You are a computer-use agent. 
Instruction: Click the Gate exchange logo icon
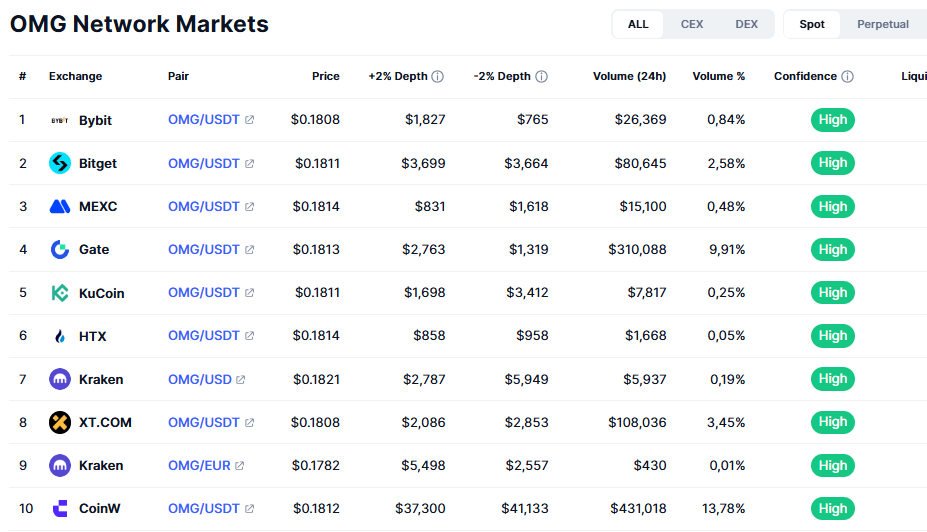60,249
